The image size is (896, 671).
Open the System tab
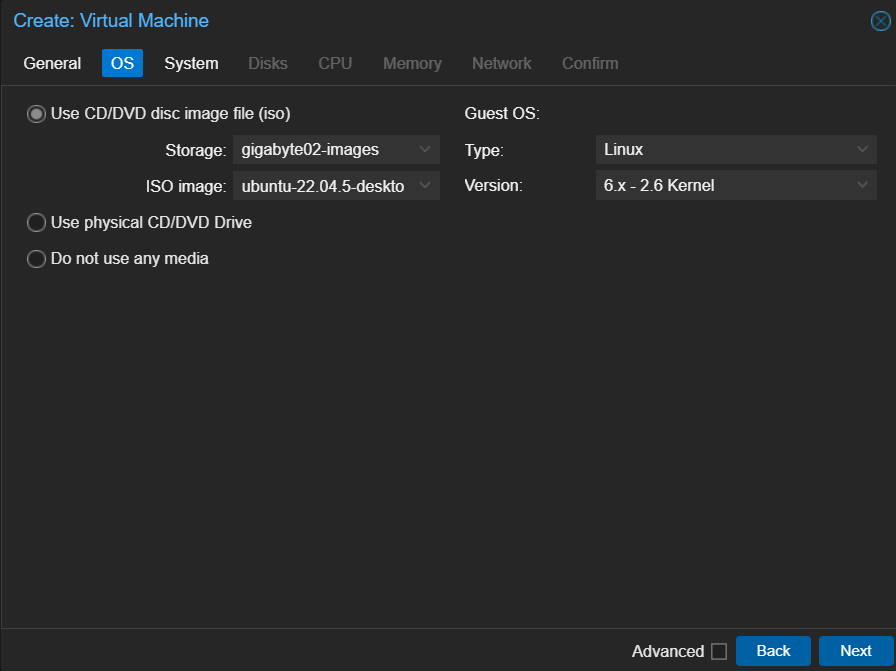pyautogui.click(x=191, y=63)
